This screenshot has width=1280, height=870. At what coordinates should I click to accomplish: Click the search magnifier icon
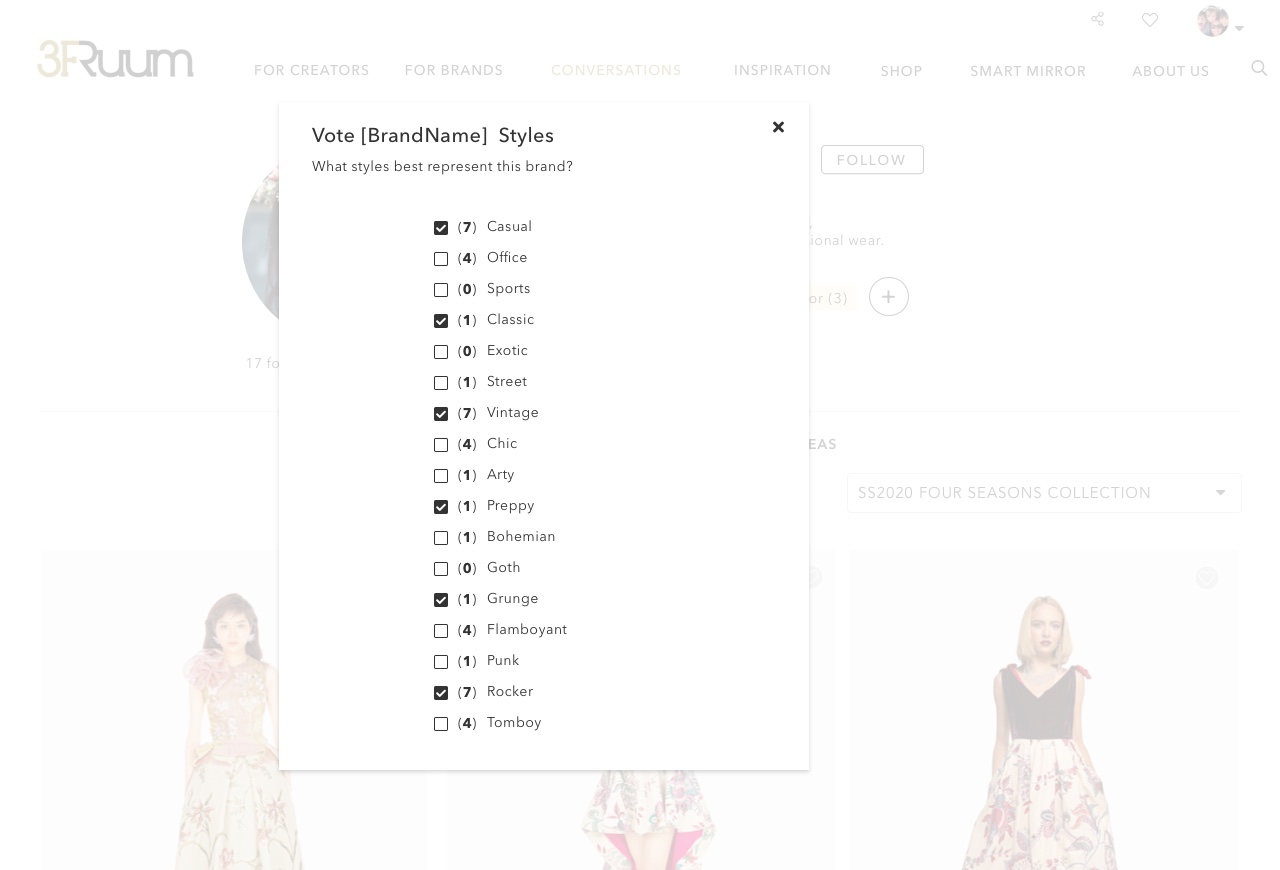1259,68
